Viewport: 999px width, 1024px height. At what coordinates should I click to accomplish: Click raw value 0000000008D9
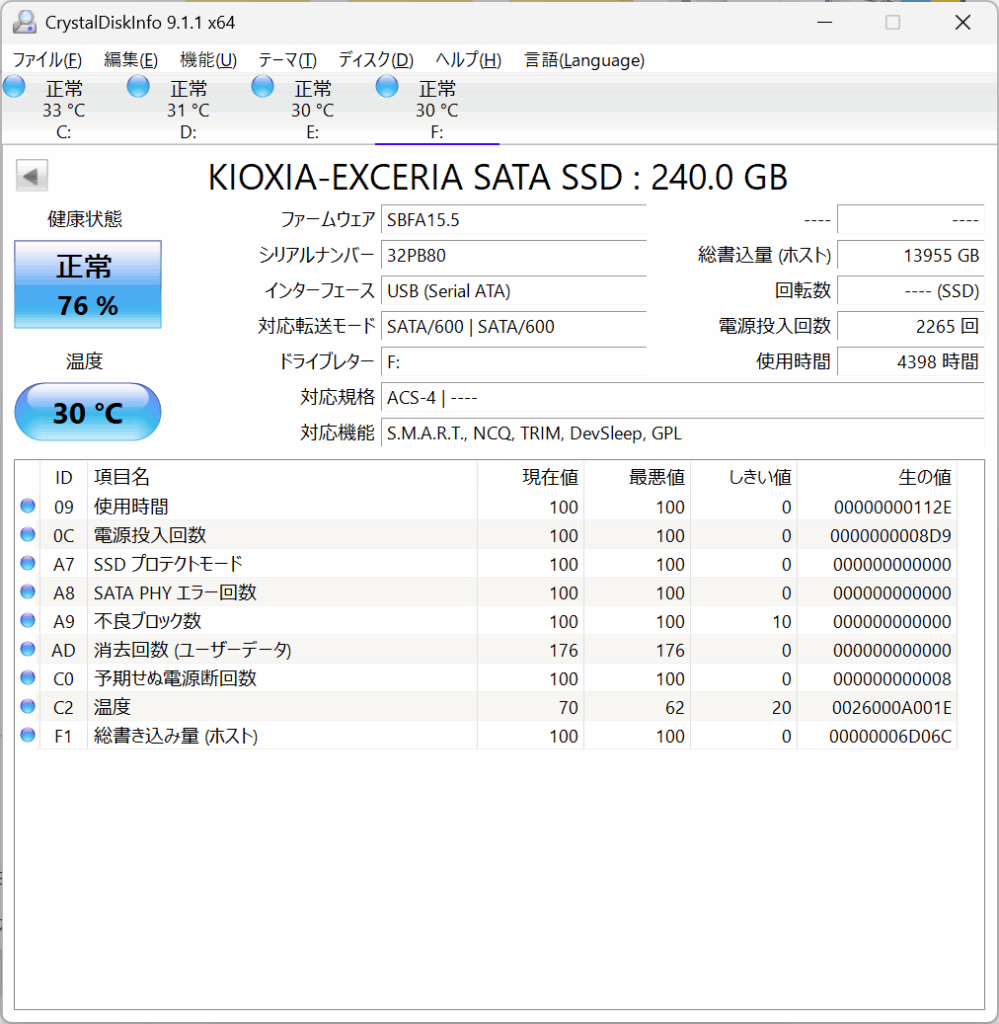(x=891, y=536)
